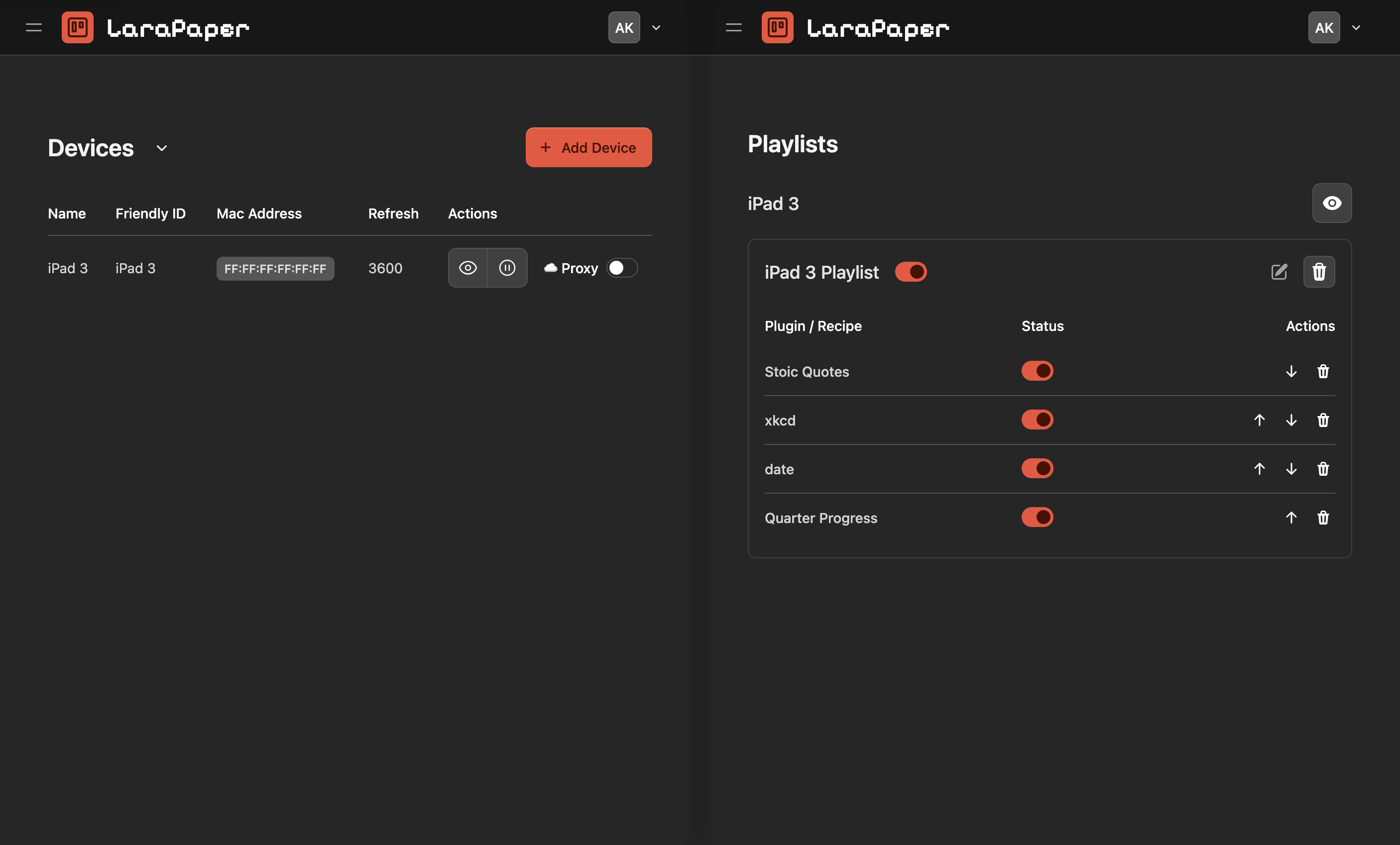Open the left panel hamburger menu

(33, 27)
